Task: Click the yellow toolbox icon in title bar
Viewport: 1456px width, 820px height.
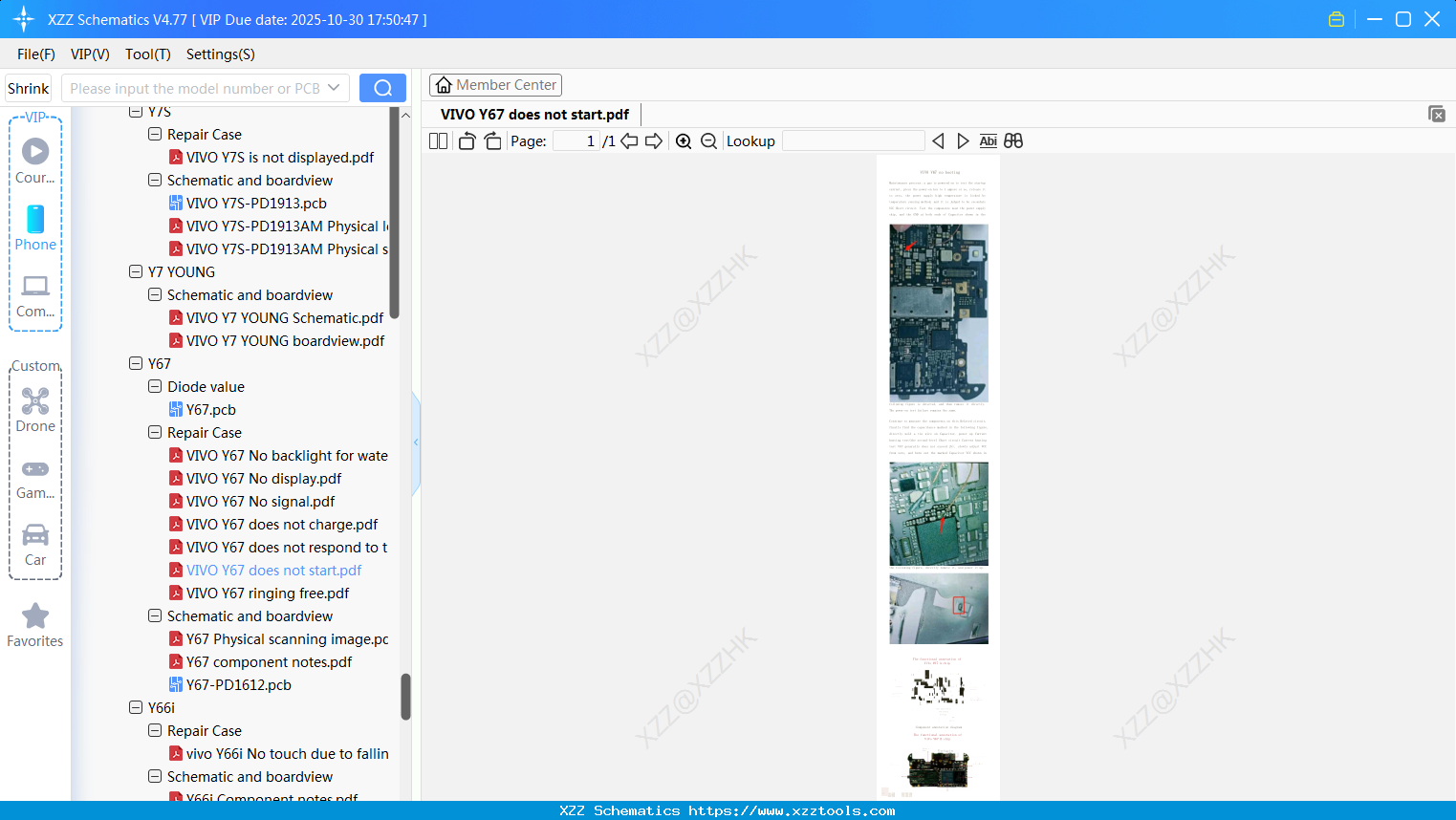Action: (1336, 19)
